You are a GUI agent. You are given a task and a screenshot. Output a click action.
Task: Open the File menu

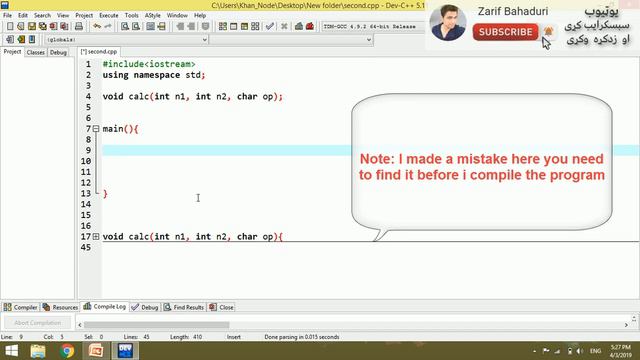click(7, 16)
